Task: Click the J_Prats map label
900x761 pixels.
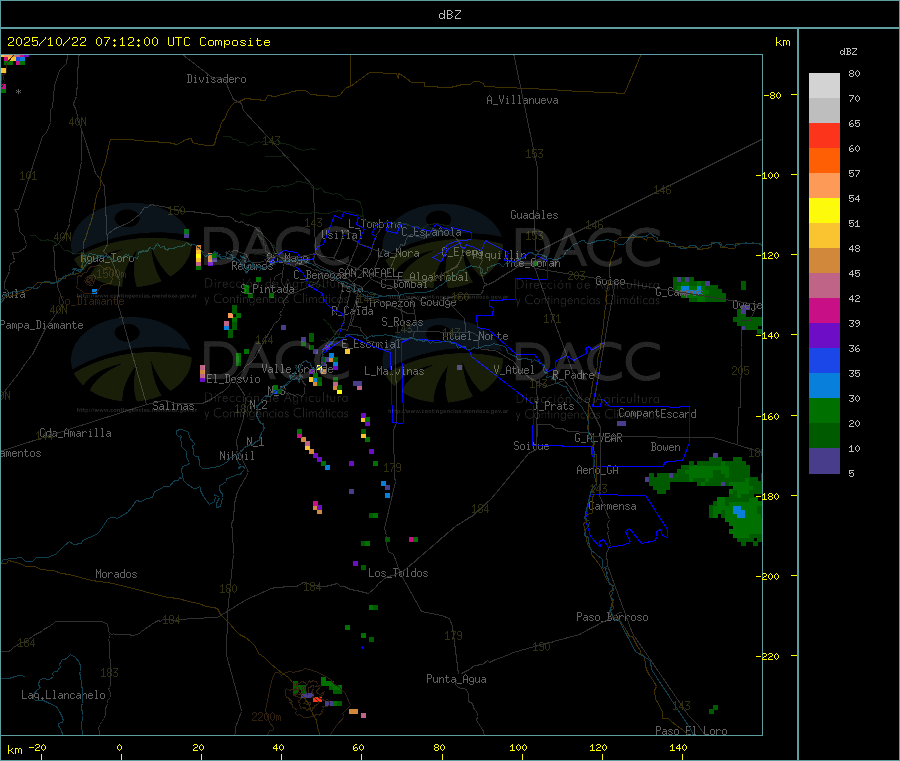Action: click(x=554, y=406)
